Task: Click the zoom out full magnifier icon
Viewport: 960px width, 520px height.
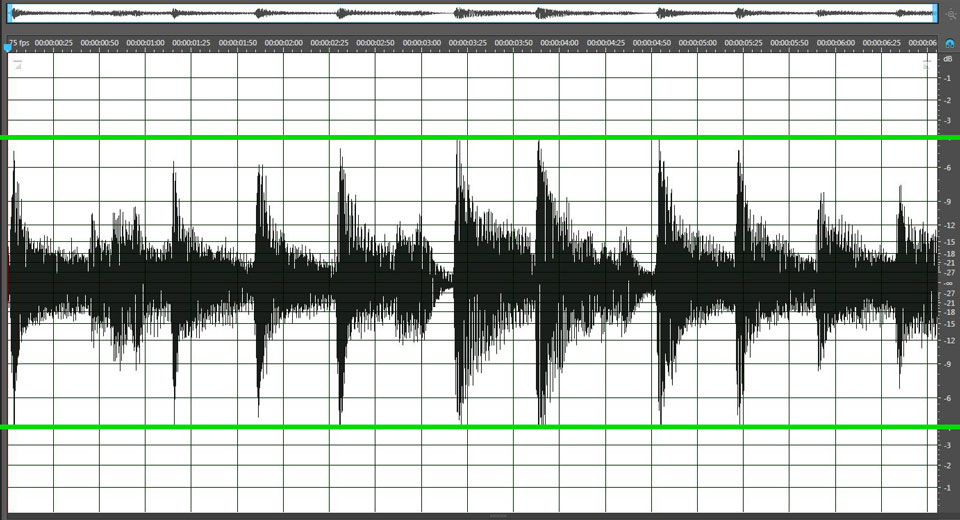Action: pos(951,14)
